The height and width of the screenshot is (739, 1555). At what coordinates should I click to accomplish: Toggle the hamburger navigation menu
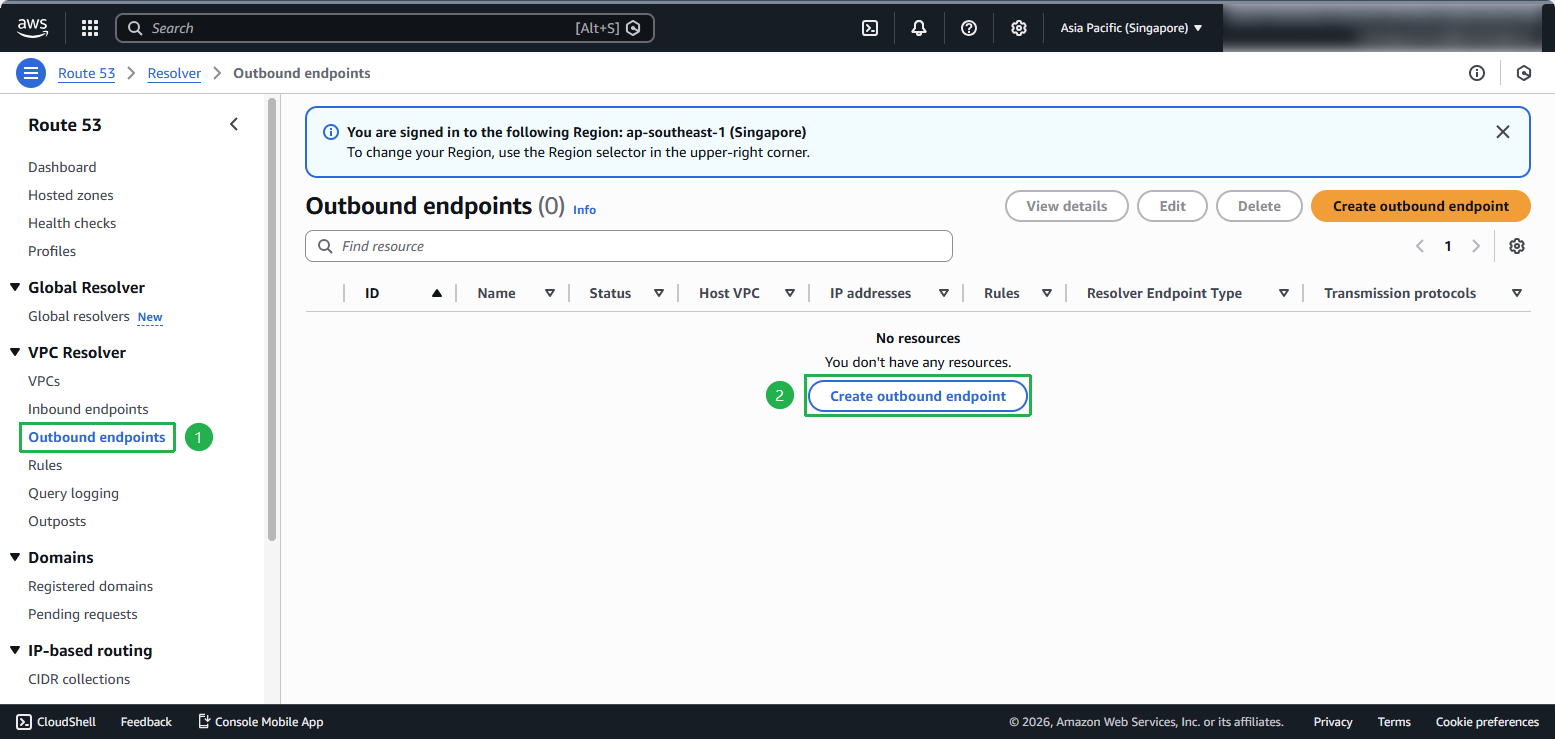click(31, 73)
